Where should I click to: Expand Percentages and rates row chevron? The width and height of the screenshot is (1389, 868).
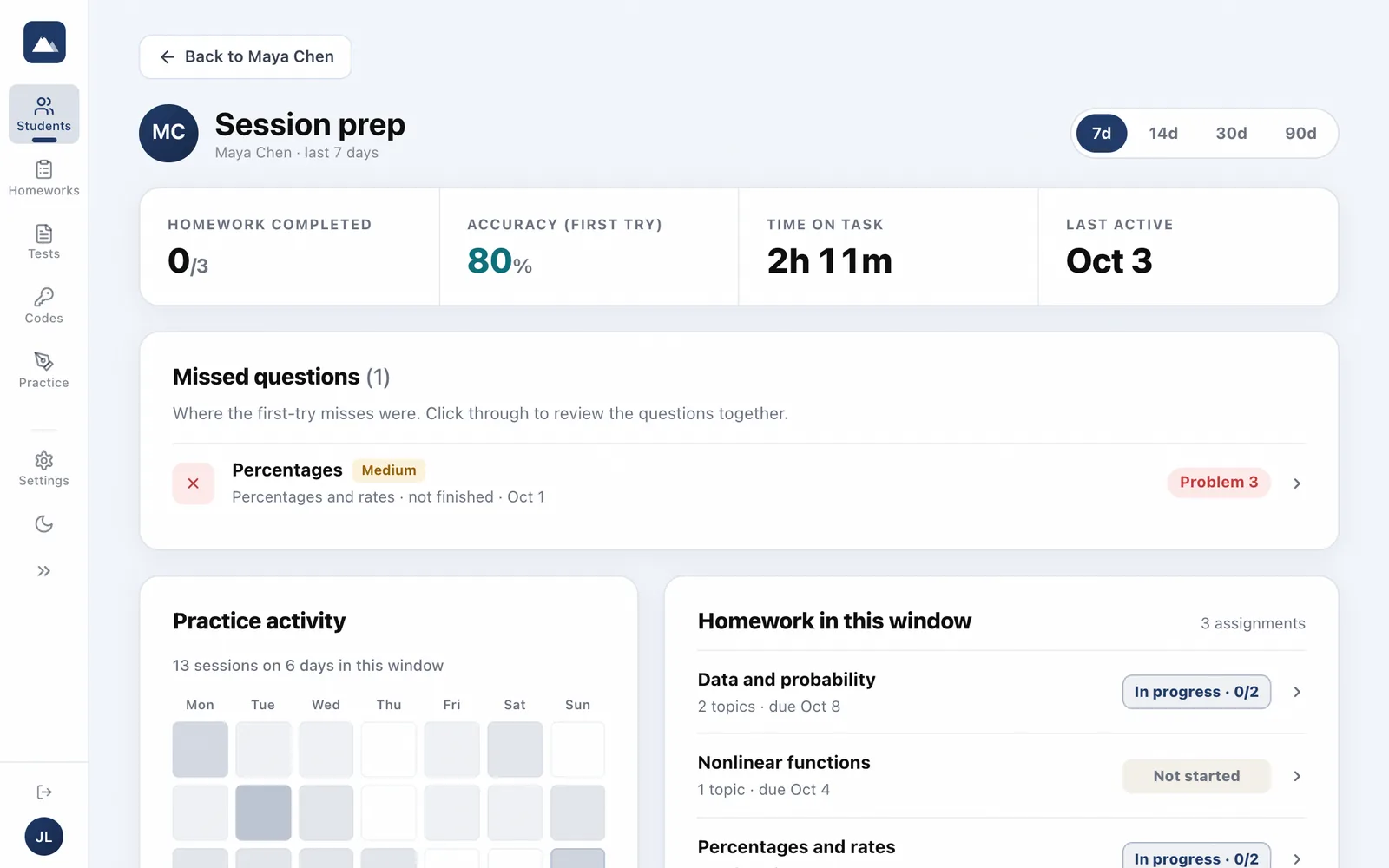[1297, 859]
